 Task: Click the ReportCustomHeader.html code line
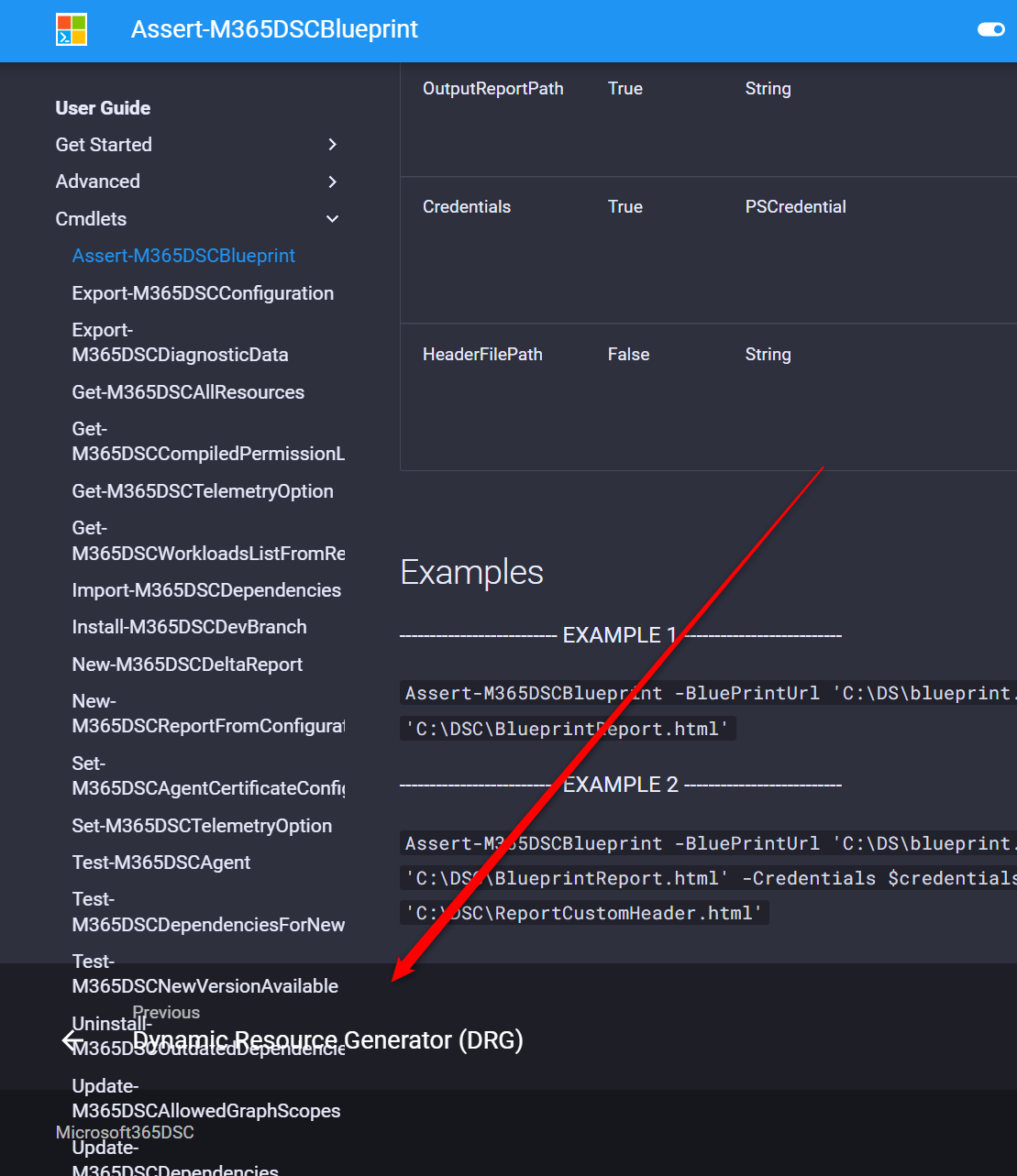[x=584, y=913]
